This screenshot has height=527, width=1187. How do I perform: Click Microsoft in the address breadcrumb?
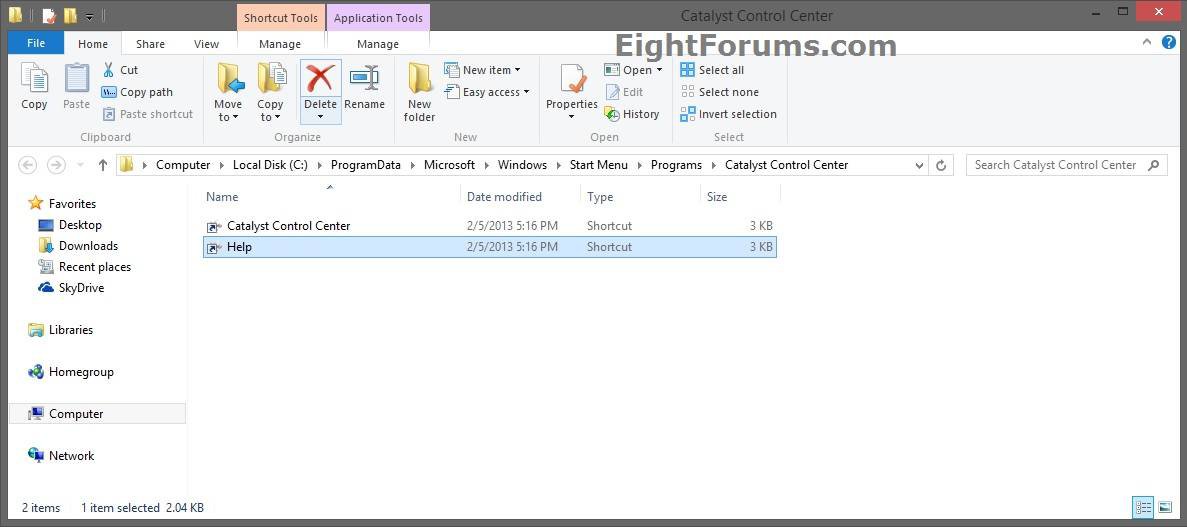[x=450, y=165]
